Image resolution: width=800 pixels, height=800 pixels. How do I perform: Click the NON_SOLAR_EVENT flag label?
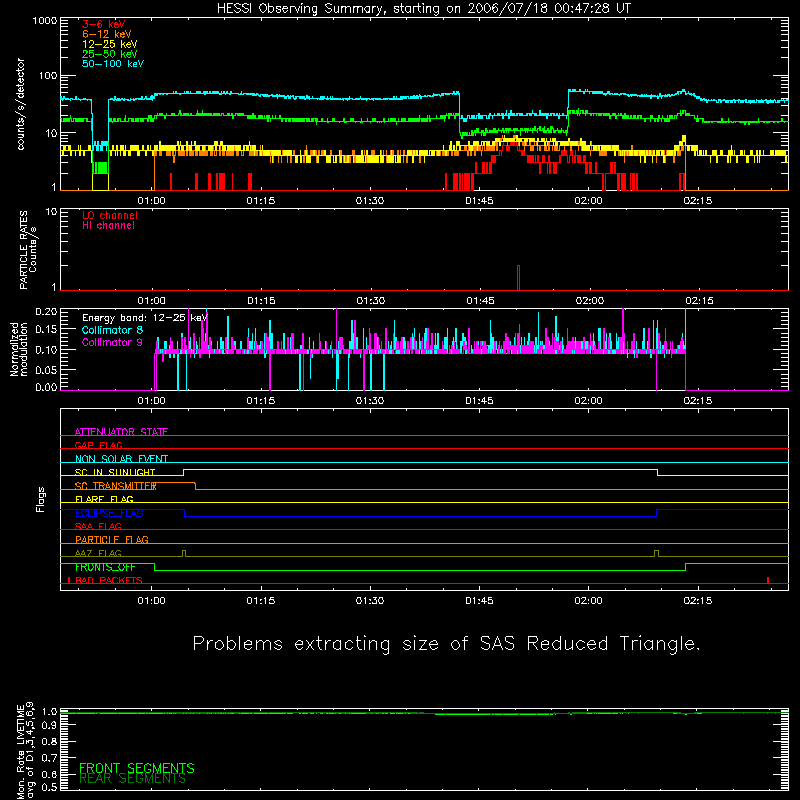(x=121, y=459)
